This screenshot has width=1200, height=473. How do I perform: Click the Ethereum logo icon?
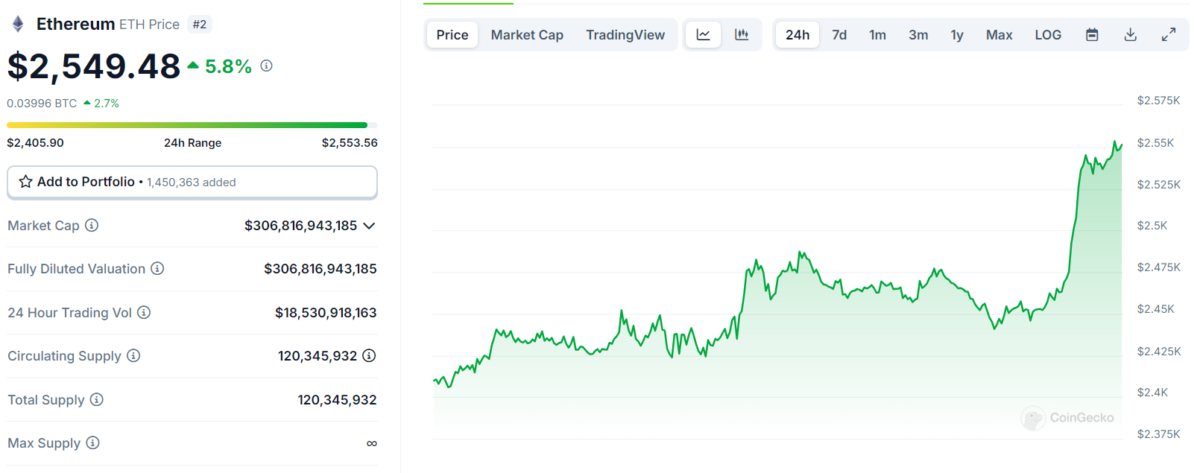point(18,23)
